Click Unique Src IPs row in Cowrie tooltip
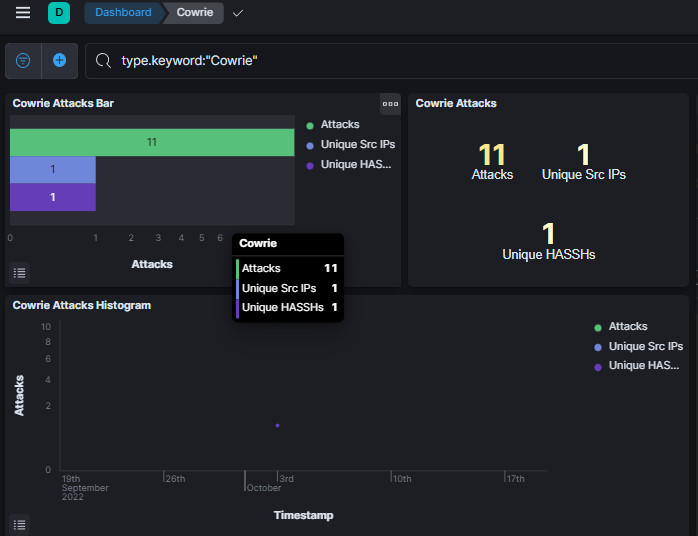Screen dimensions: 698x536 pos(288,288)
